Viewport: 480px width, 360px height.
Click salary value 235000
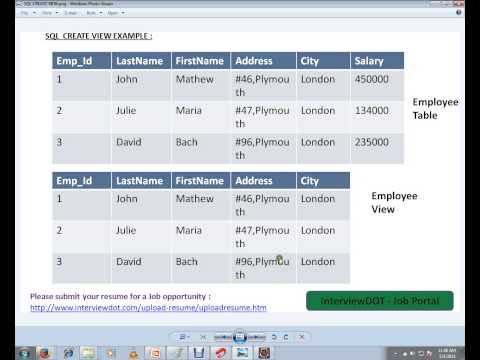coord(372,142)
